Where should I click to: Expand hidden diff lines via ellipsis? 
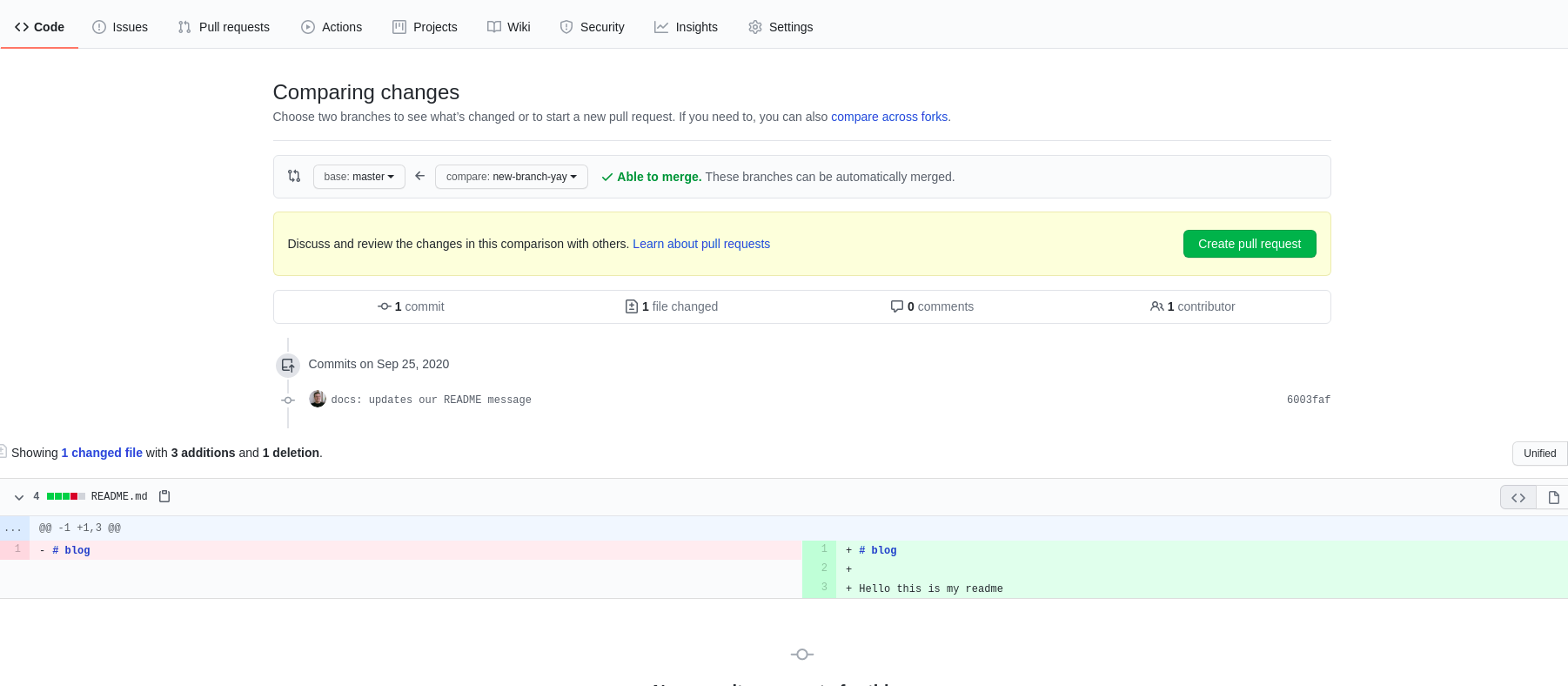tap(14, 528)
